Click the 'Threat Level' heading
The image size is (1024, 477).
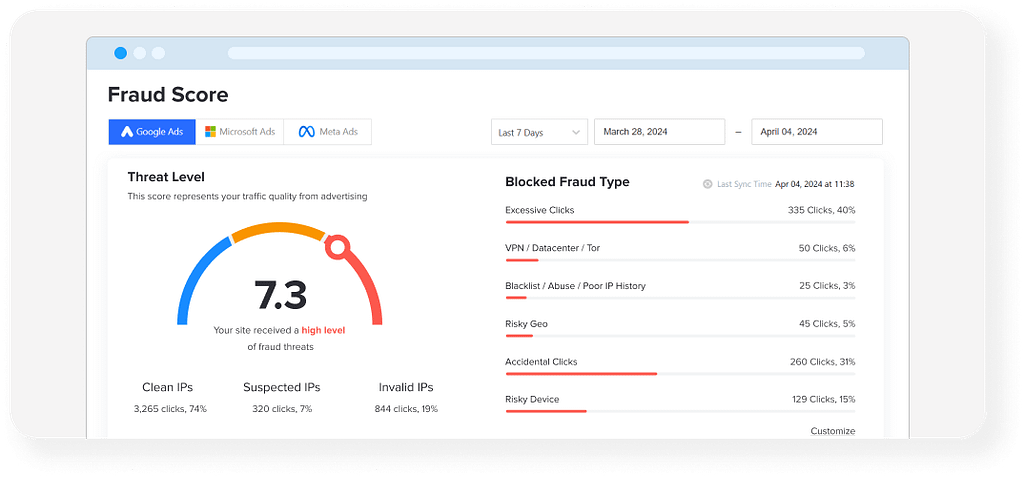[166, 176]
